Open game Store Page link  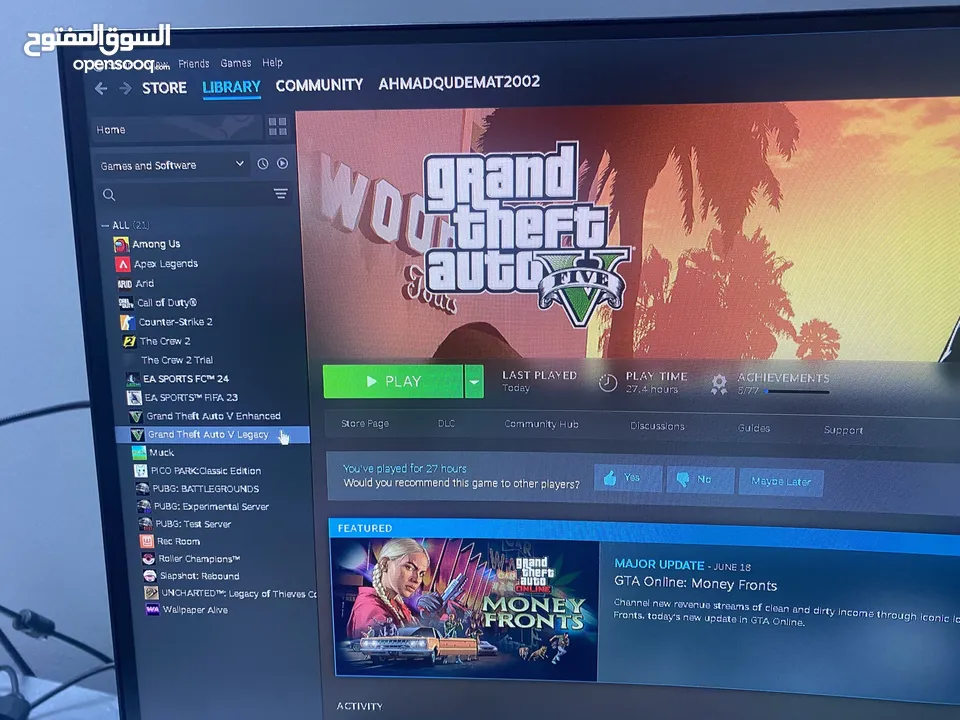365,424
